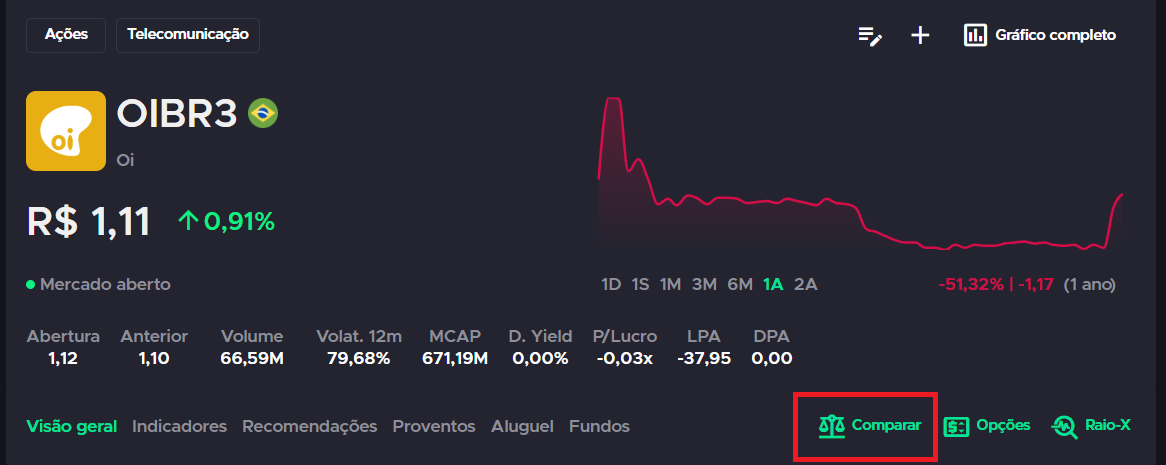
Task: Click the D. Yield value 0,00%
Action: click(541, 359)
